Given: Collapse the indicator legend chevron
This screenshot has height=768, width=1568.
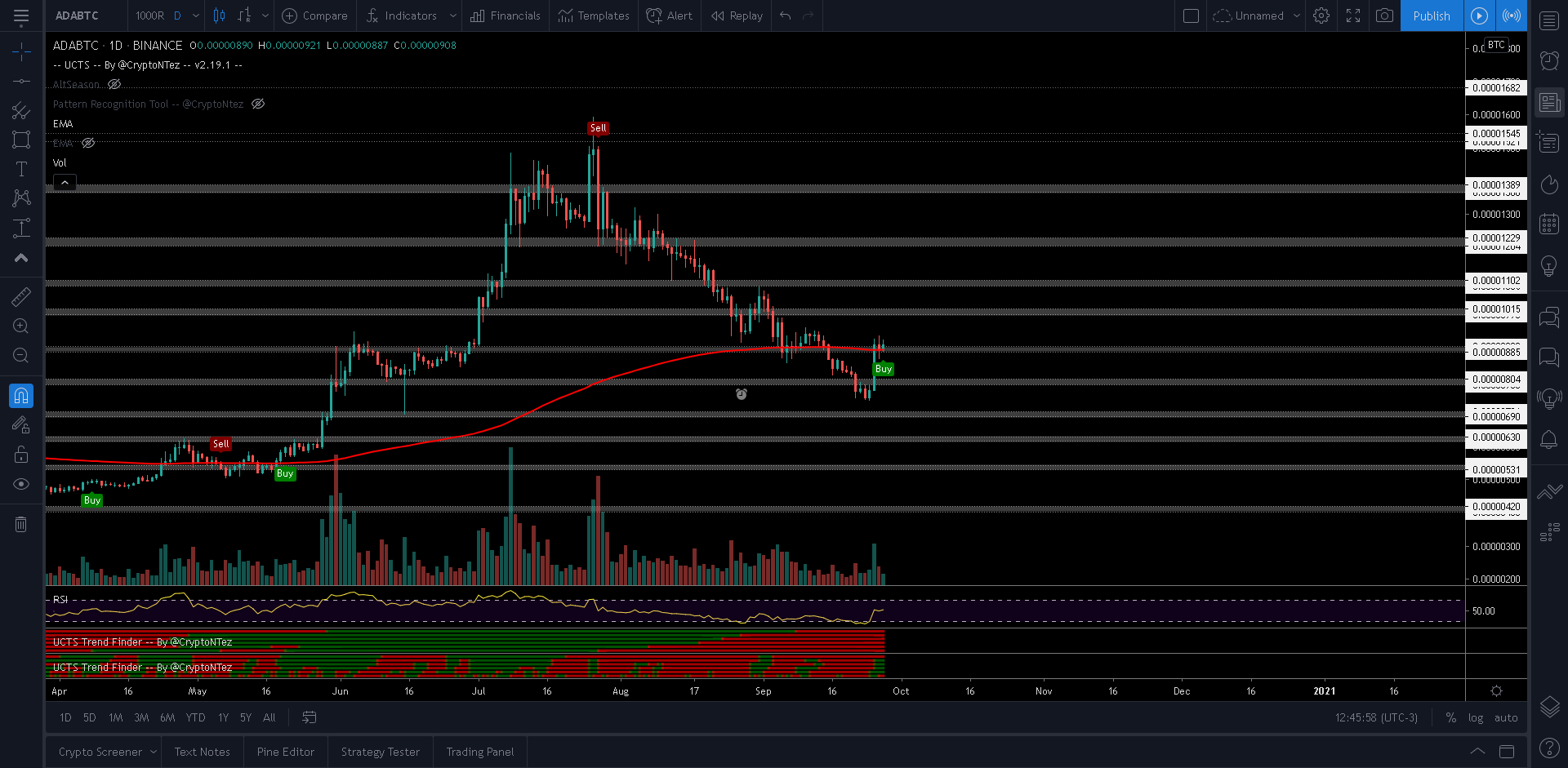Looking at the screenshot, I should (65, 182).
